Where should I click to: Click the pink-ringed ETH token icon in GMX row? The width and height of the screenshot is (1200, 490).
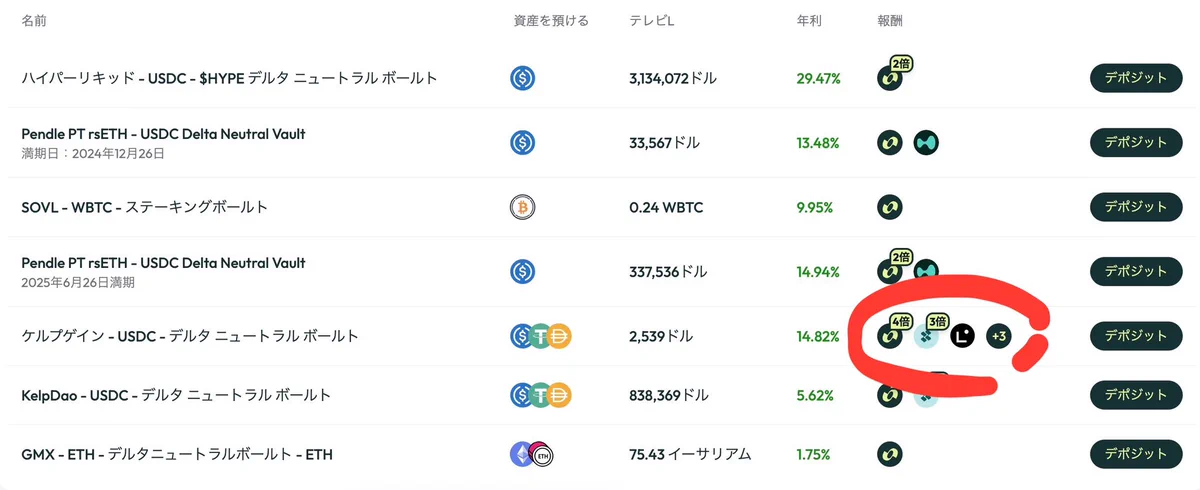tap(543, 456)
